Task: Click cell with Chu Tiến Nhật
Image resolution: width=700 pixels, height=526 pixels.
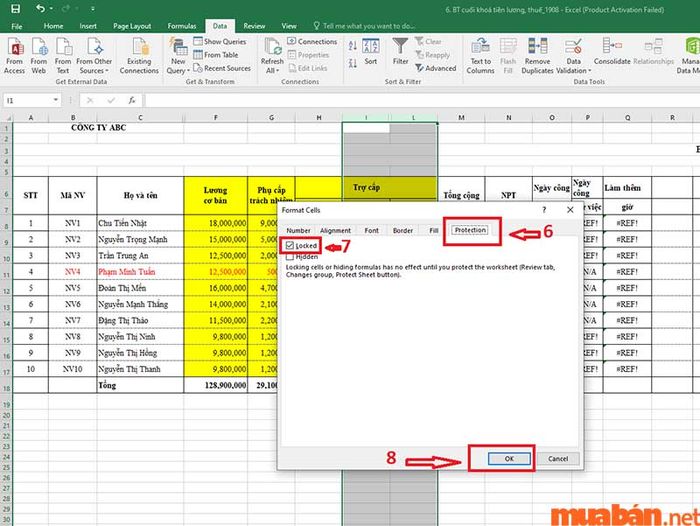Action: 140,223
